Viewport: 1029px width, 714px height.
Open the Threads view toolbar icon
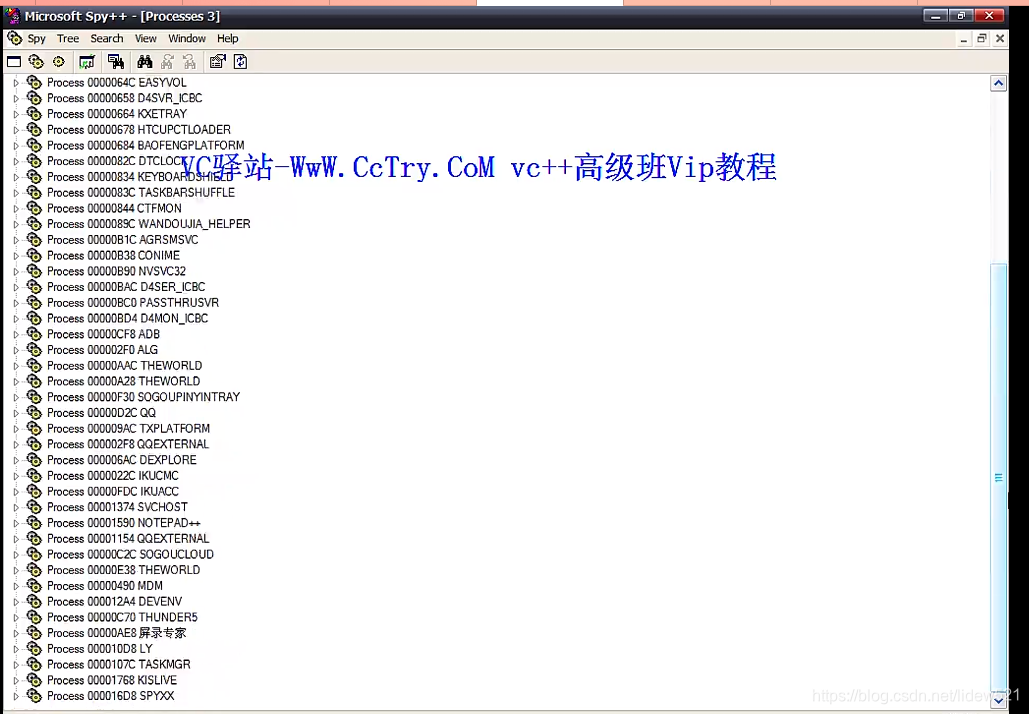(59, 62)
